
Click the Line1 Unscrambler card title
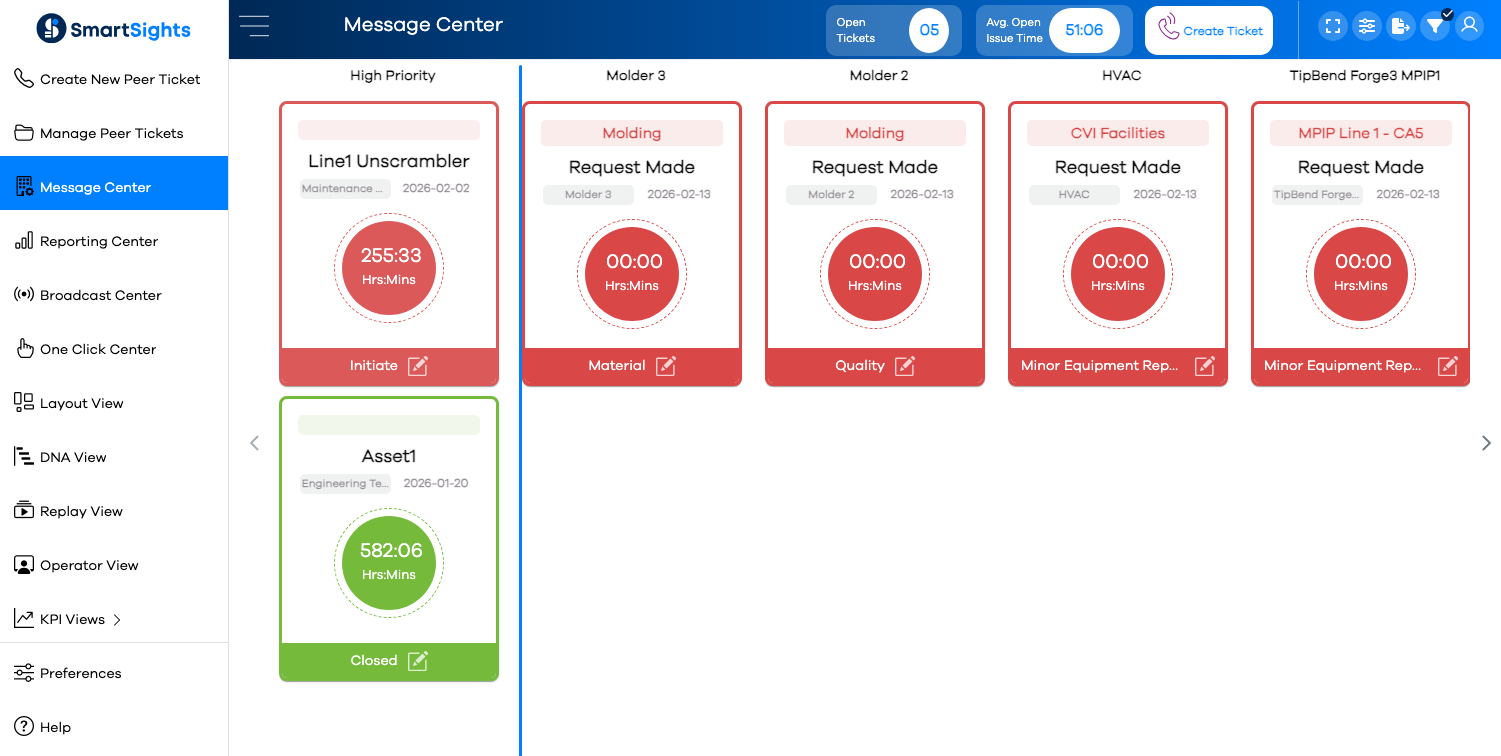tap(389, 161)
